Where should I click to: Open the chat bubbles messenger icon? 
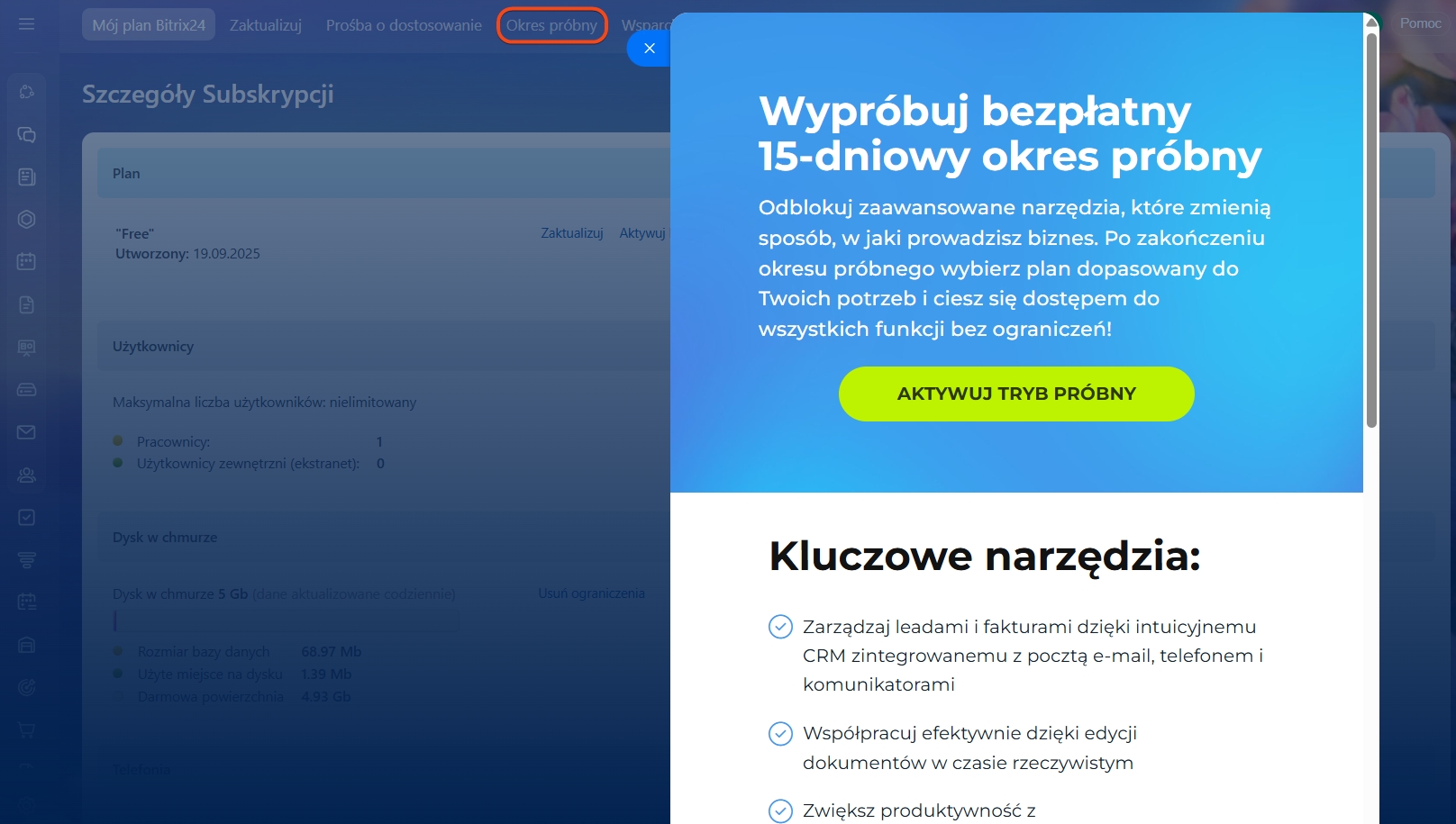(26, 135)
